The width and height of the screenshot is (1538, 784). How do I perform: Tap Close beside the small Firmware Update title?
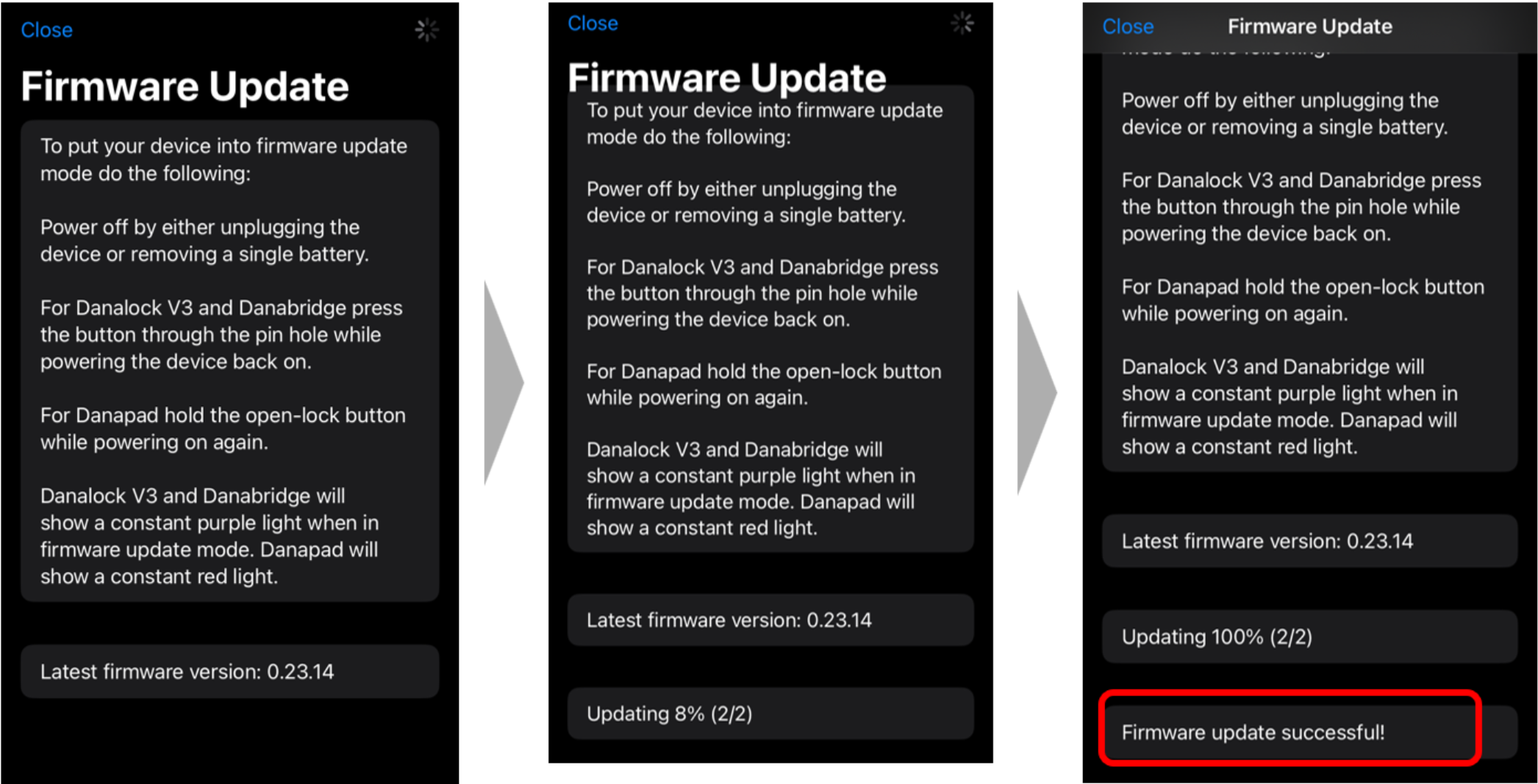(1128, 26)
